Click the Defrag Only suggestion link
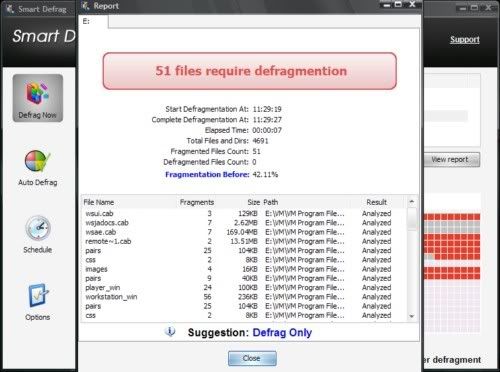Image resolution: width=500 pixels, height=372 pixels. 282,332
